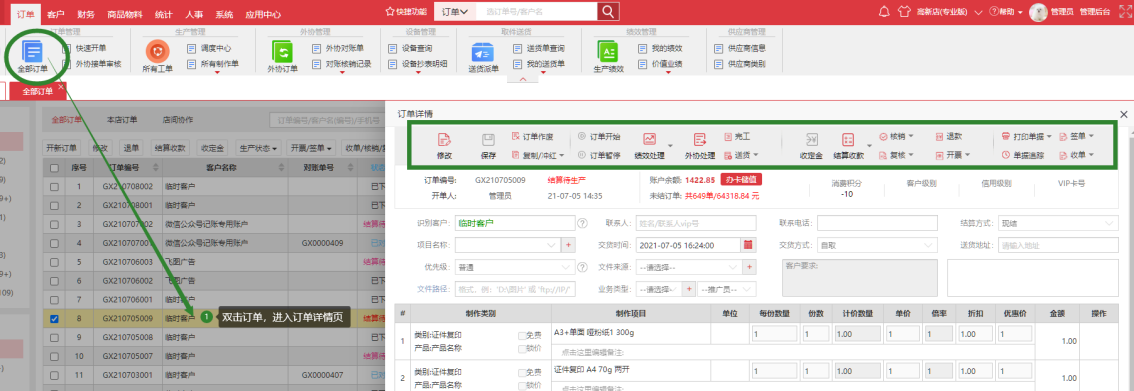The image size is (1134, 391).
Task: Click the 保存 save icon
Action: [x=488, y=140]
